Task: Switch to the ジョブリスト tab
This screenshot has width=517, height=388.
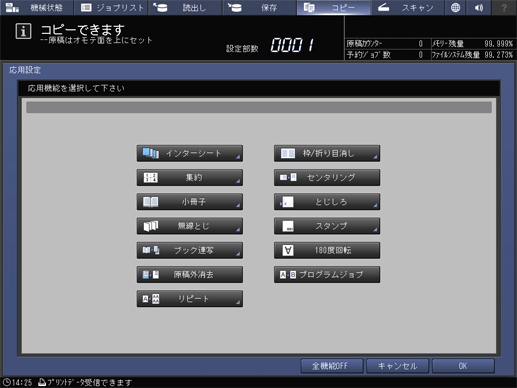Action: click(112, 7)
